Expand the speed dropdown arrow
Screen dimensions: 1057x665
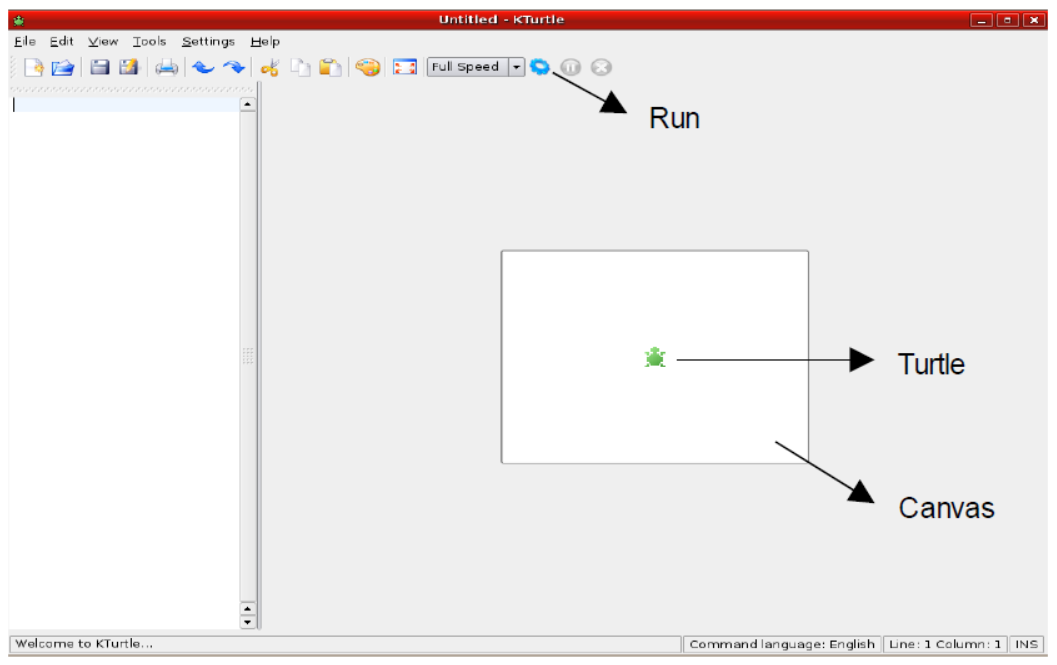pyautogui.click(x=516, y=67)
